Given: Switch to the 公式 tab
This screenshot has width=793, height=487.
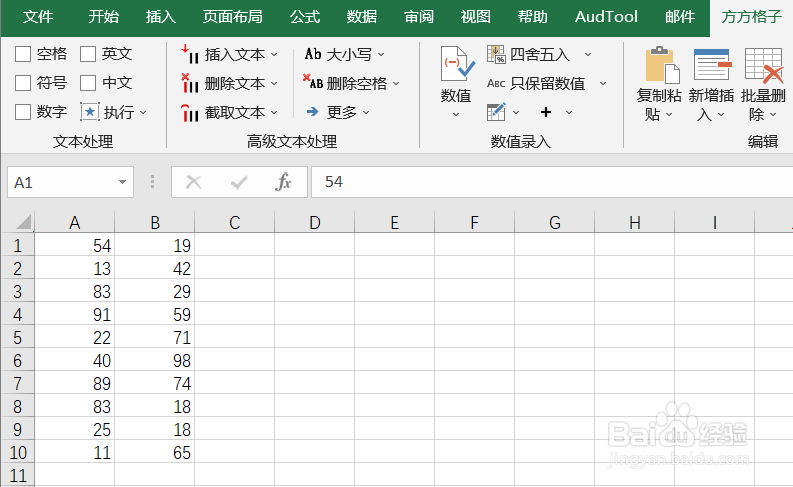Looking at the screenshot, I should coord(305,17).
